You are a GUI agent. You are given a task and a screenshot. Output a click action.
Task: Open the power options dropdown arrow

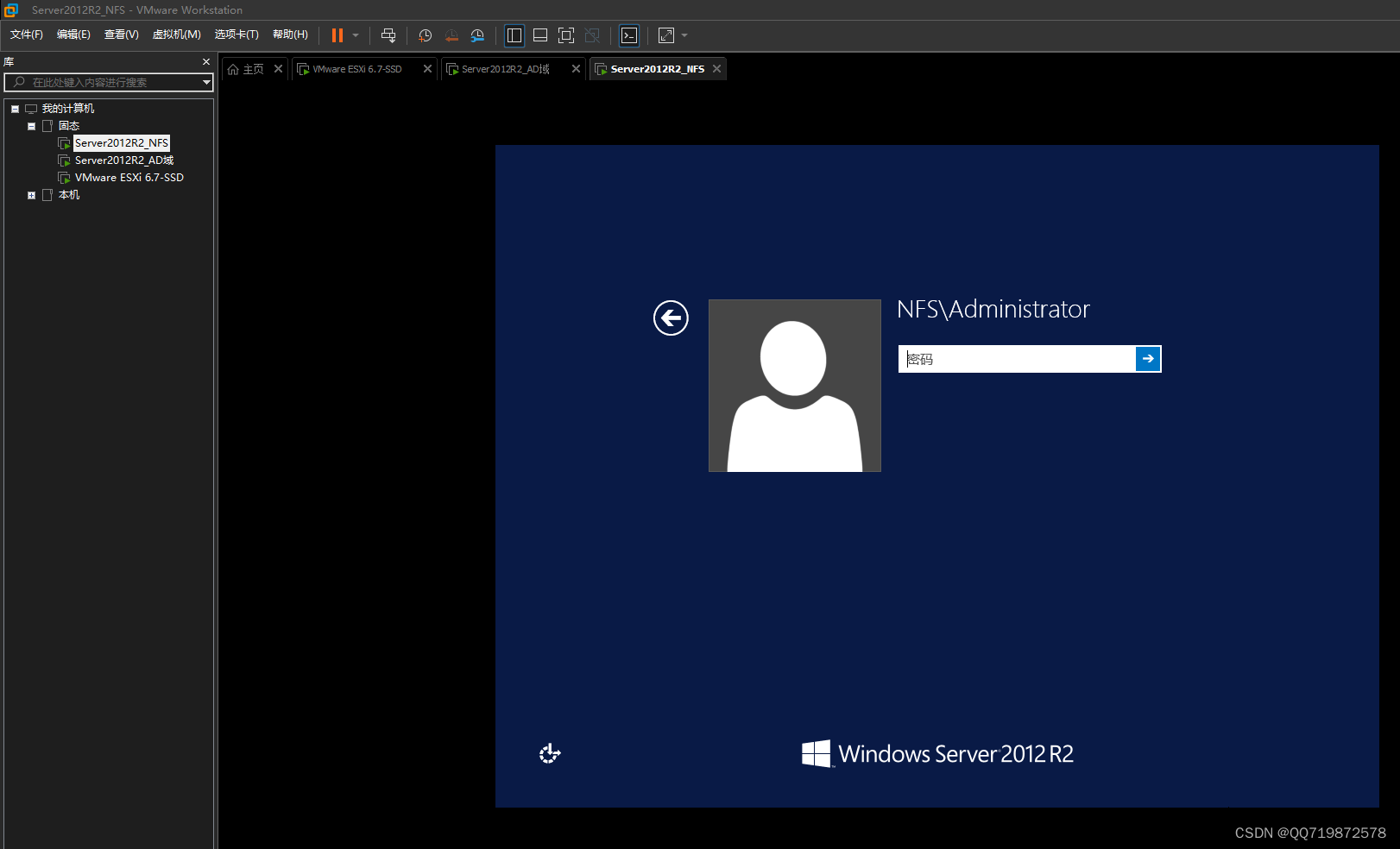[x=356, y=35]
